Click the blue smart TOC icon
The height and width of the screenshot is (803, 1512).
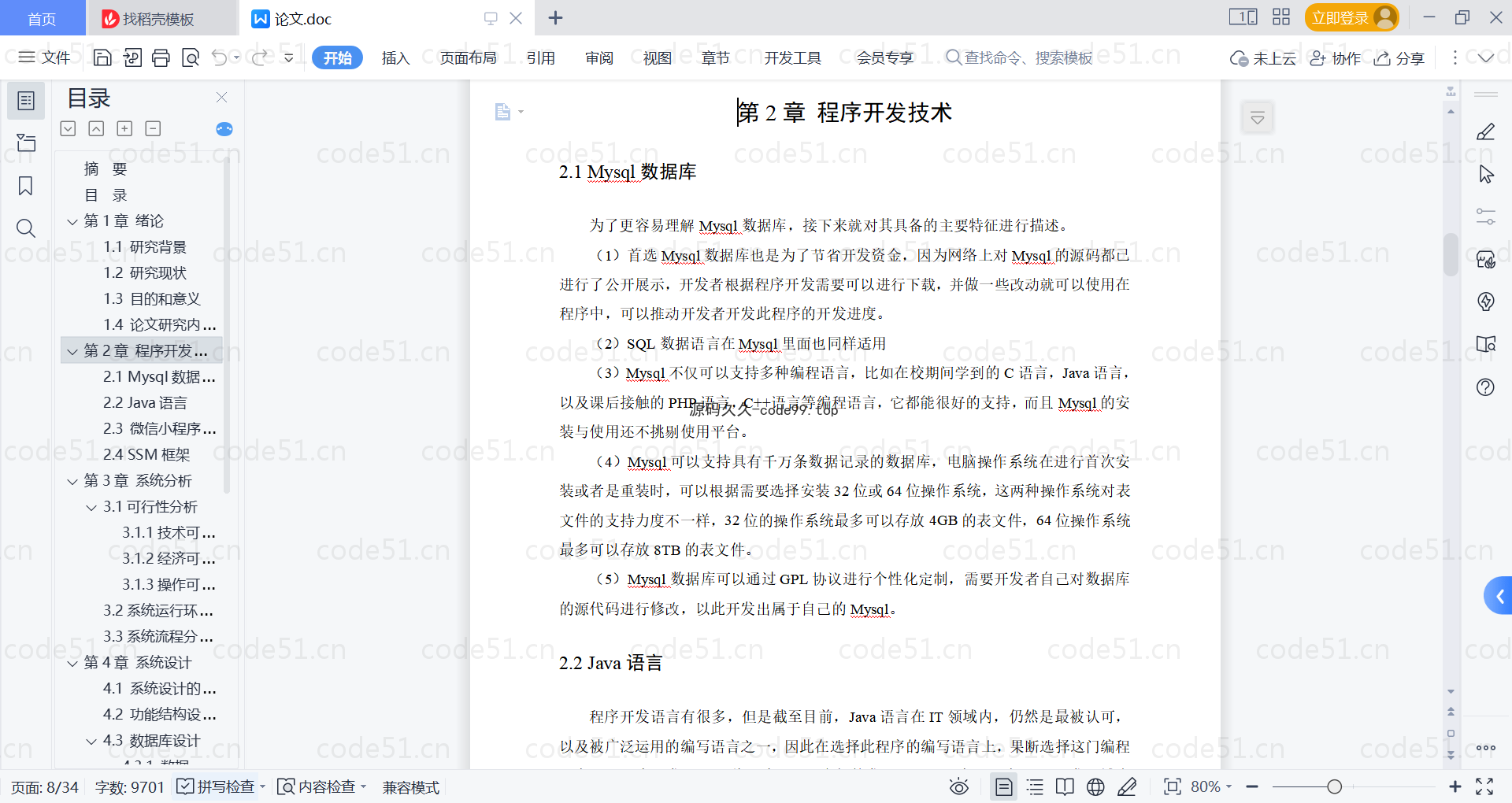pyautogui.click(x=224, y=129)
